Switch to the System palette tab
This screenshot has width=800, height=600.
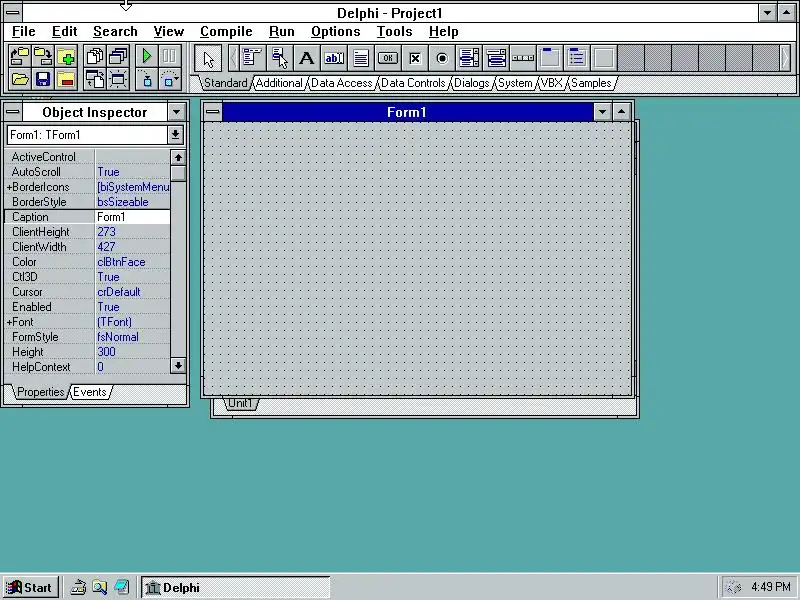point(515,83)
